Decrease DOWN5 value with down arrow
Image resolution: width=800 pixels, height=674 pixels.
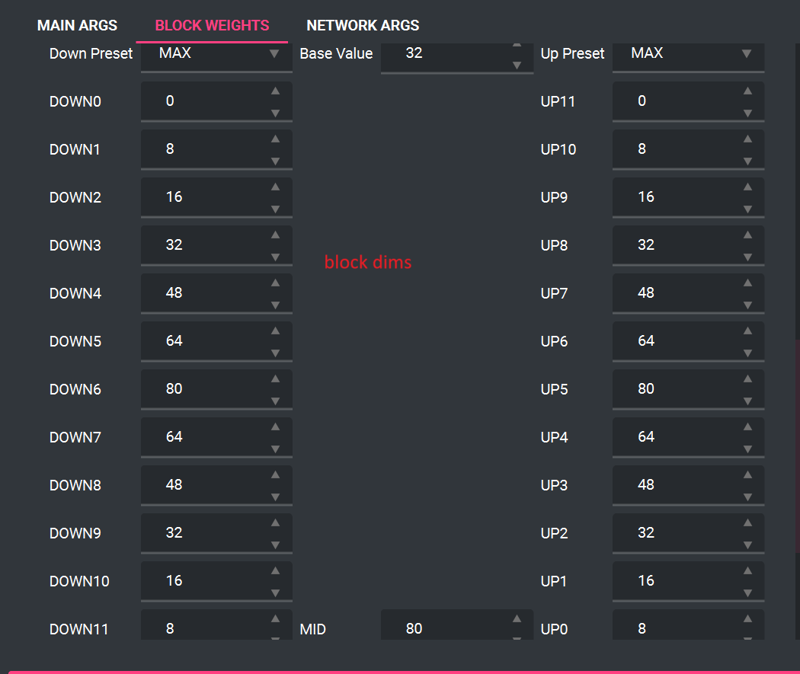pyautogui.click(x=276, y=353)
